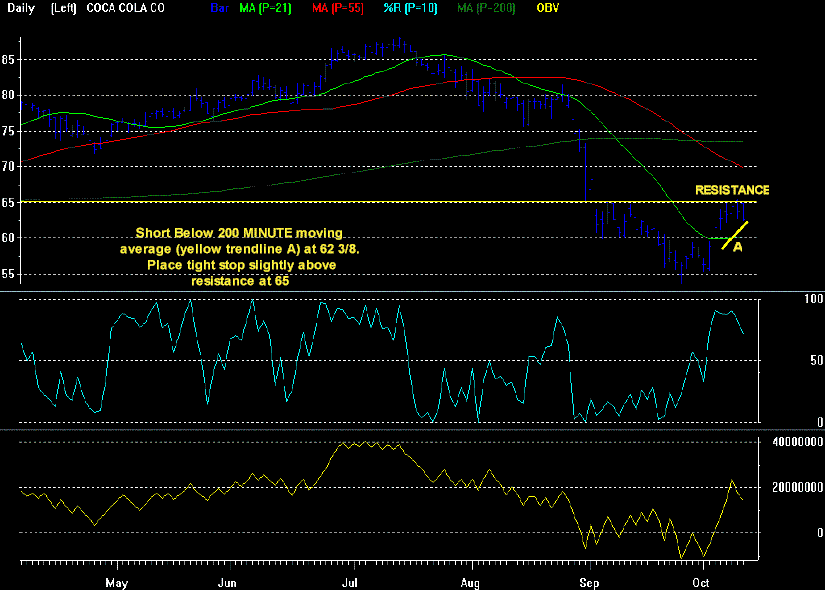The height and width of the screenshot is (590, 825).
Task: Select the blue "Bar" legend entry
Action: click(219, 8)
